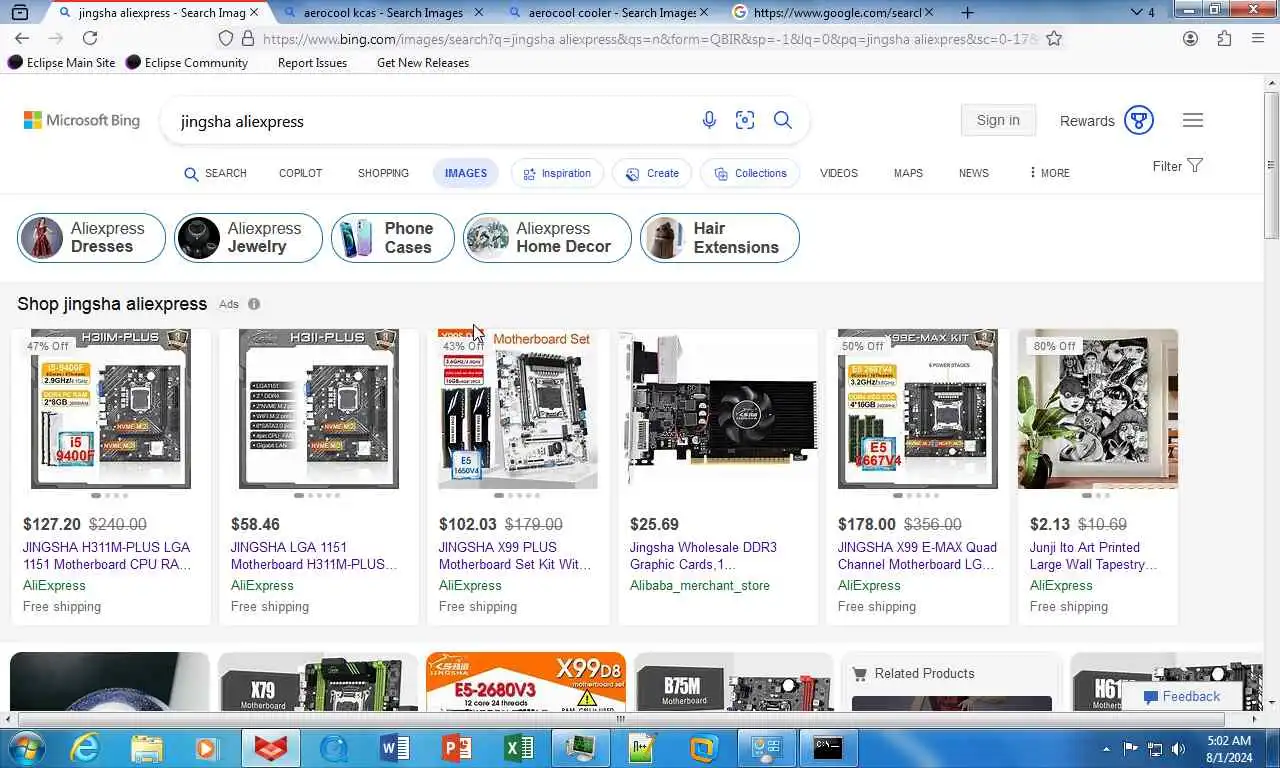
Task: Close the jingsha aliexpress tab
Action: 253,12
